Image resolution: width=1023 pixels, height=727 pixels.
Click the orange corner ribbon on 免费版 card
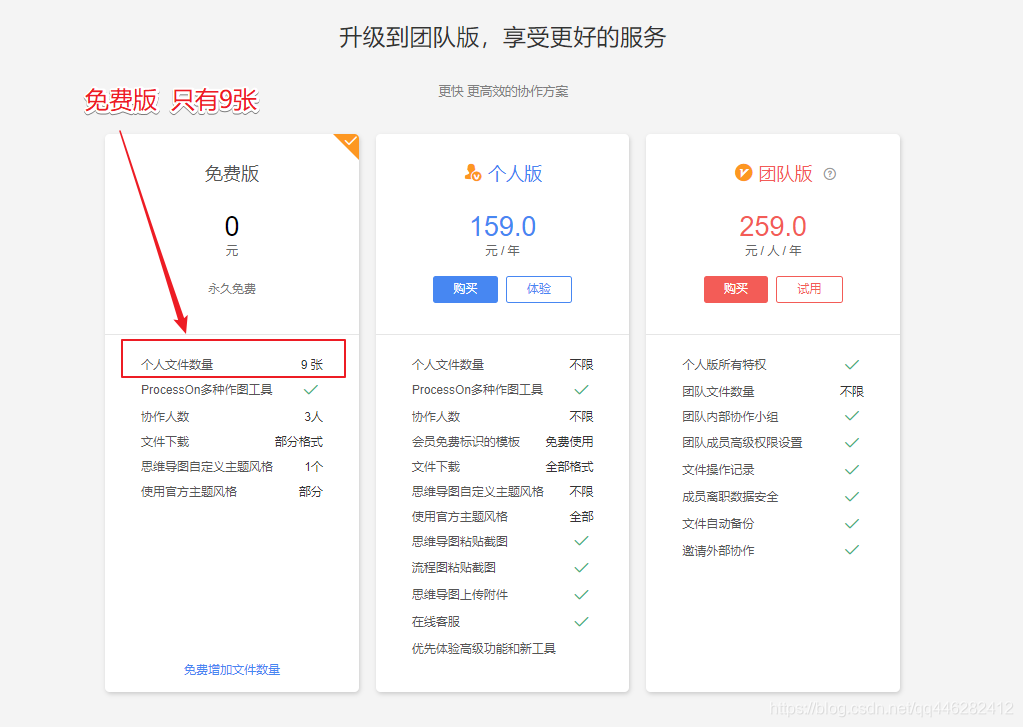click(347, 145)
